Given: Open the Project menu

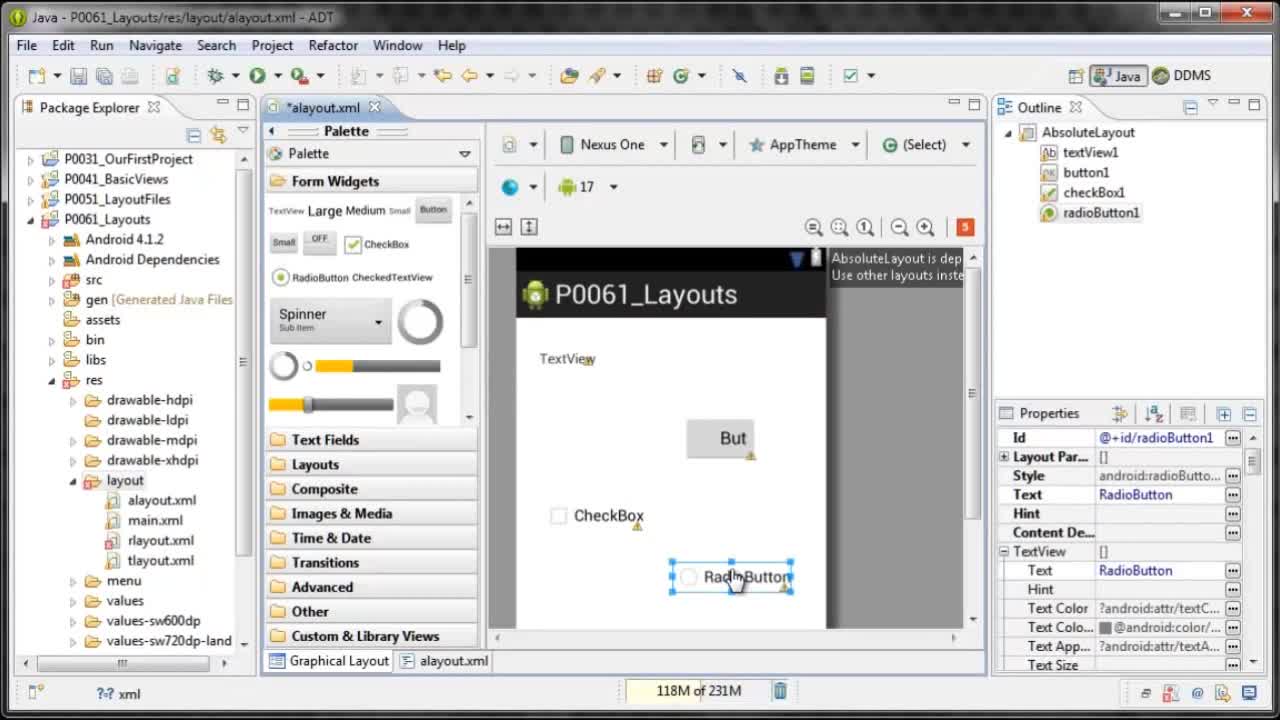Looking at the screenshot, I should point(272,45).
